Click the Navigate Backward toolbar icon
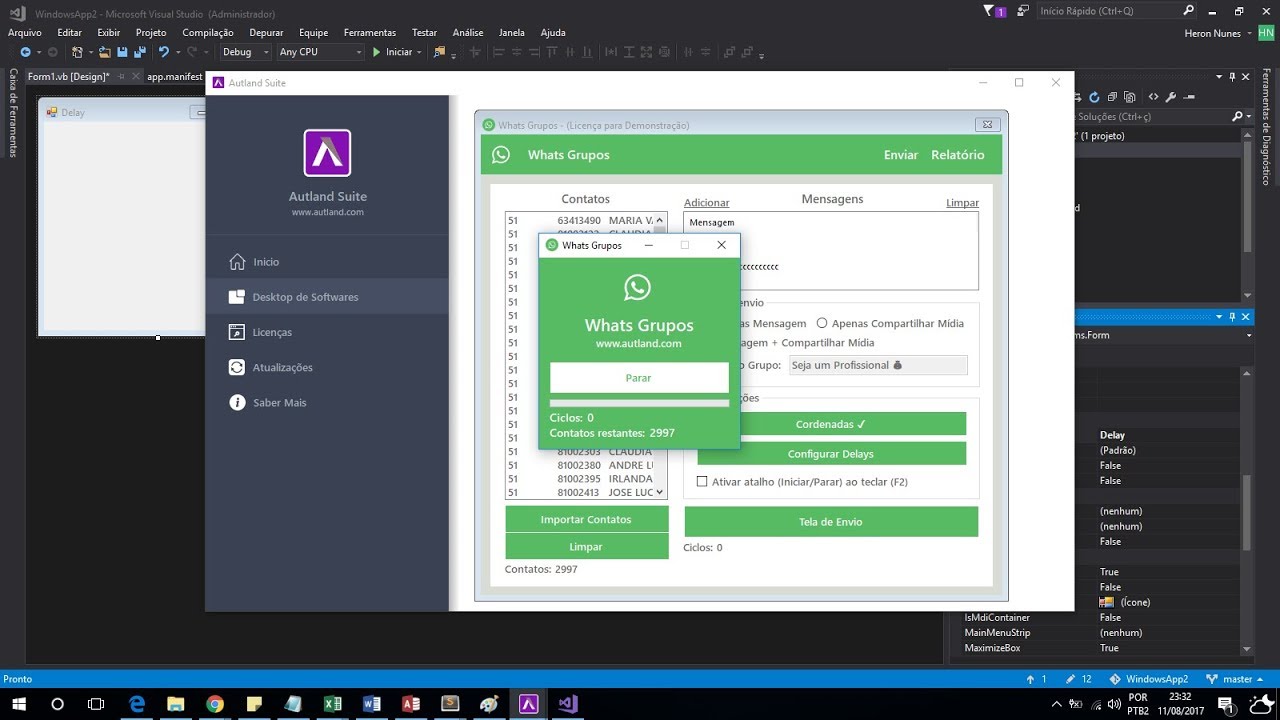Screen dimensions: 1280x720 [x=25, y=52]
